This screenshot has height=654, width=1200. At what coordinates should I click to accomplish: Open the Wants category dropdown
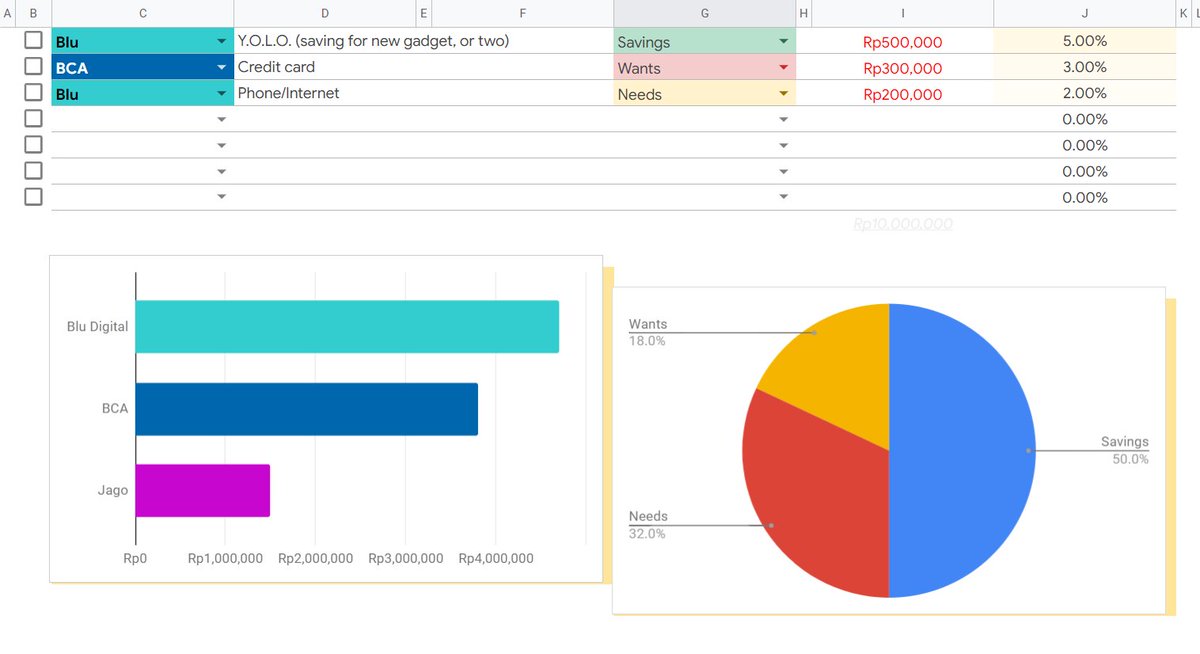coord(784,68)
